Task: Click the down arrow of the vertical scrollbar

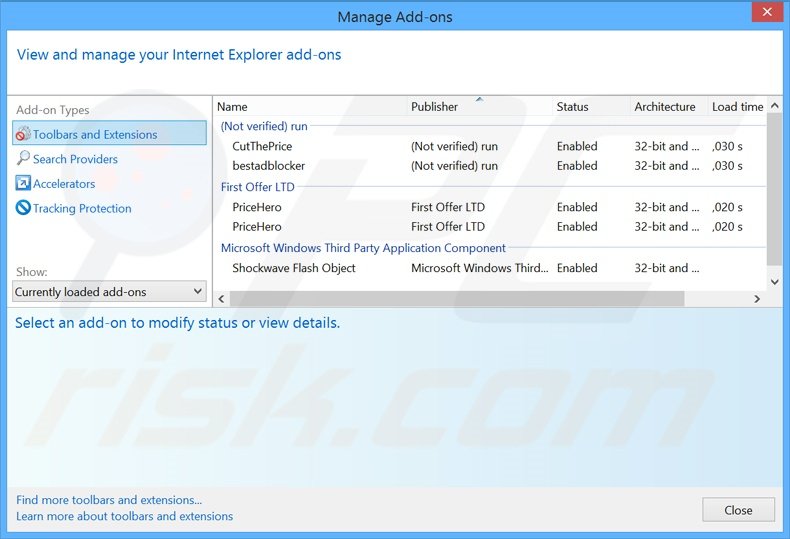Action: click(x=775, y=282)
